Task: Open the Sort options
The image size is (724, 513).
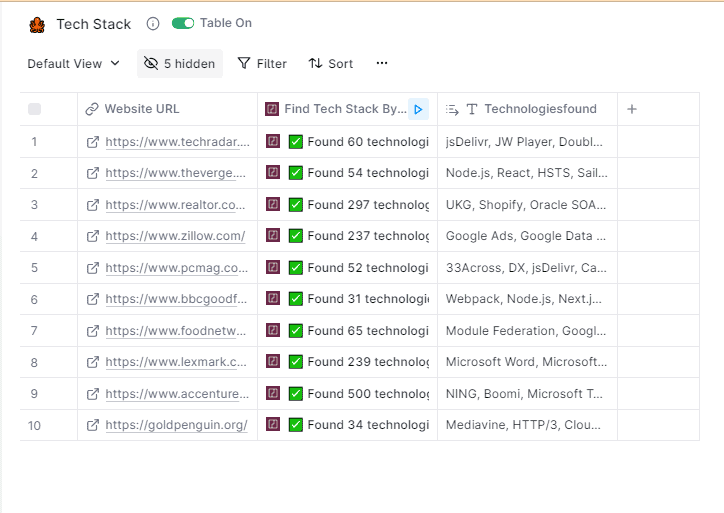Action: pyautogui.click(x=331, y=63)
